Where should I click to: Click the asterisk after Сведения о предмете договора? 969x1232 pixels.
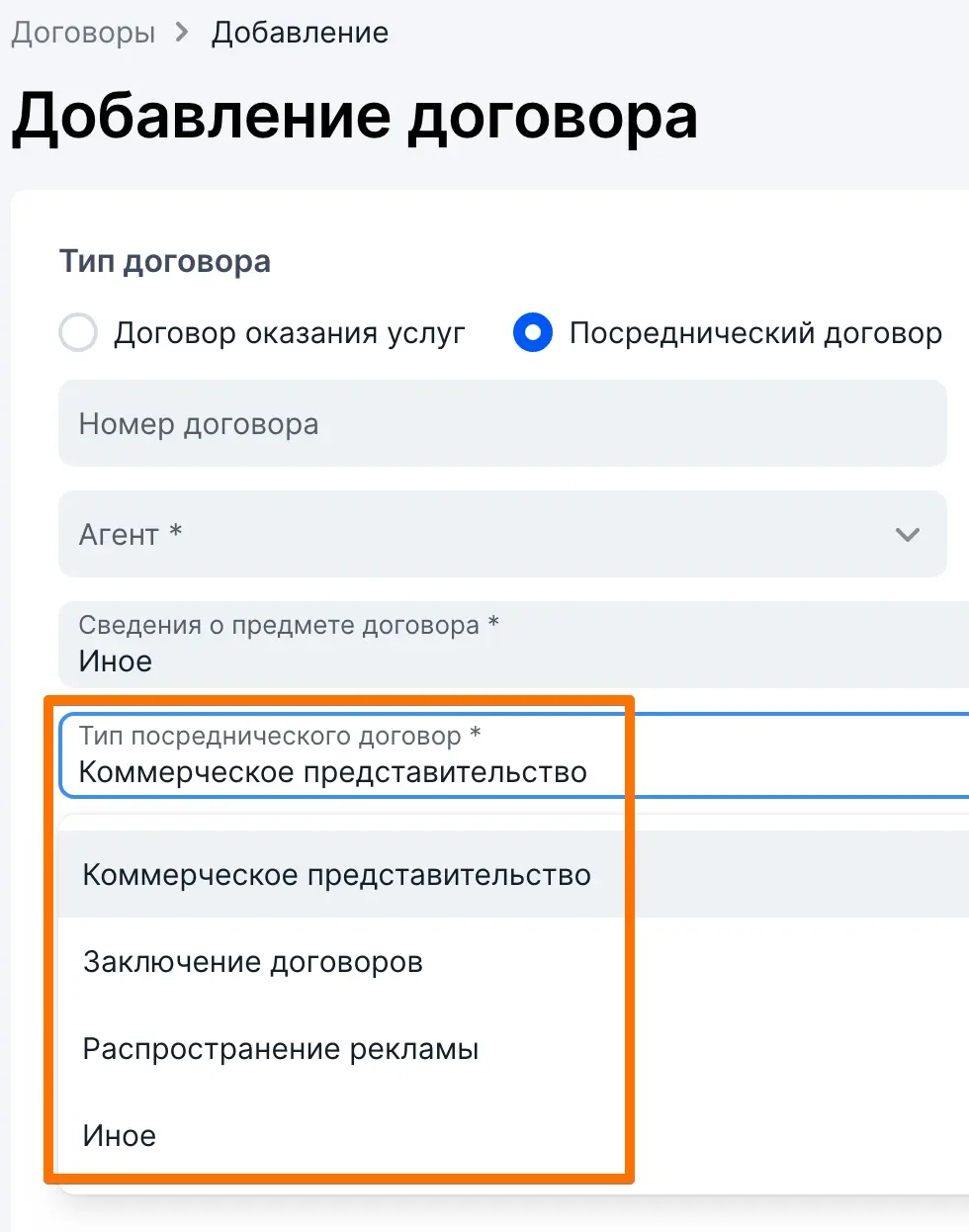pyautogui.click(x=493, y=623)
